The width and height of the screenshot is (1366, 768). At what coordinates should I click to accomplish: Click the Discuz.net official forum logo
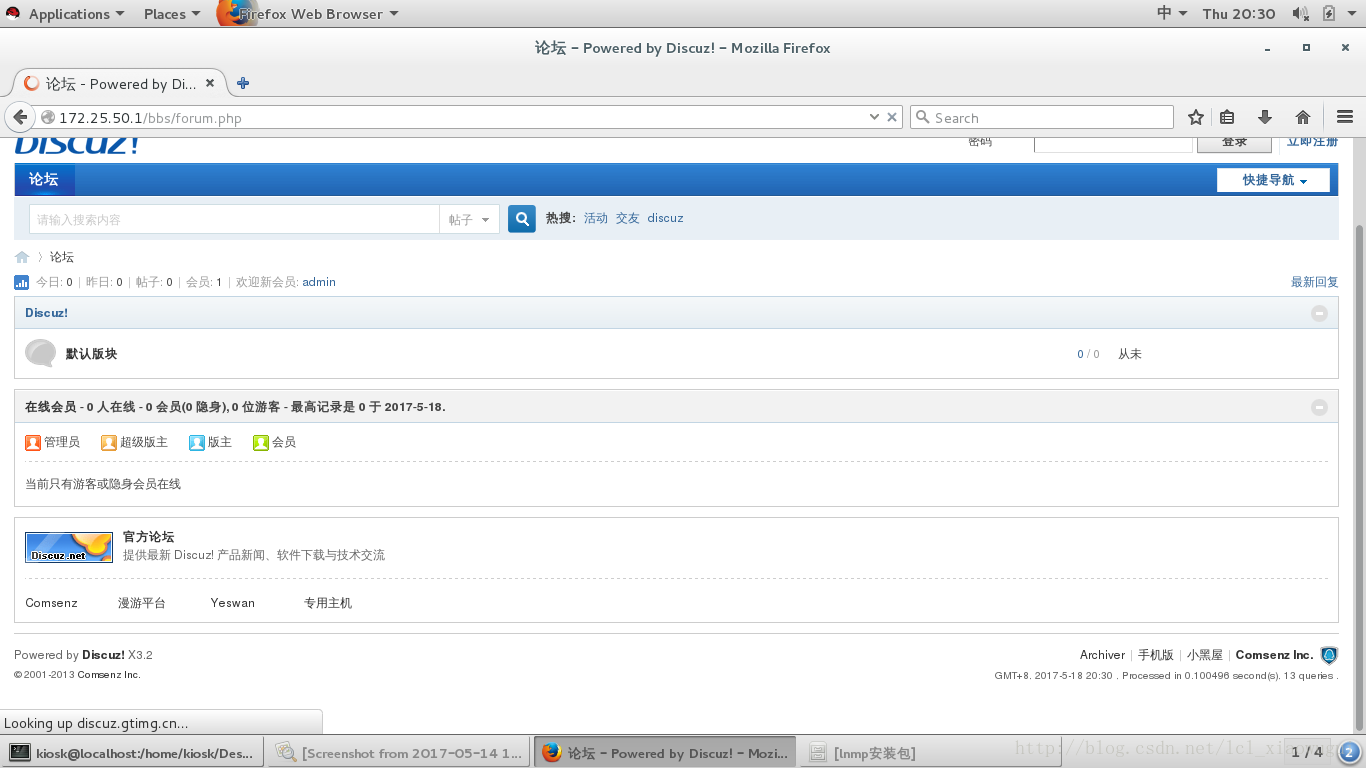pyautogui.click(x=69, y=547)
